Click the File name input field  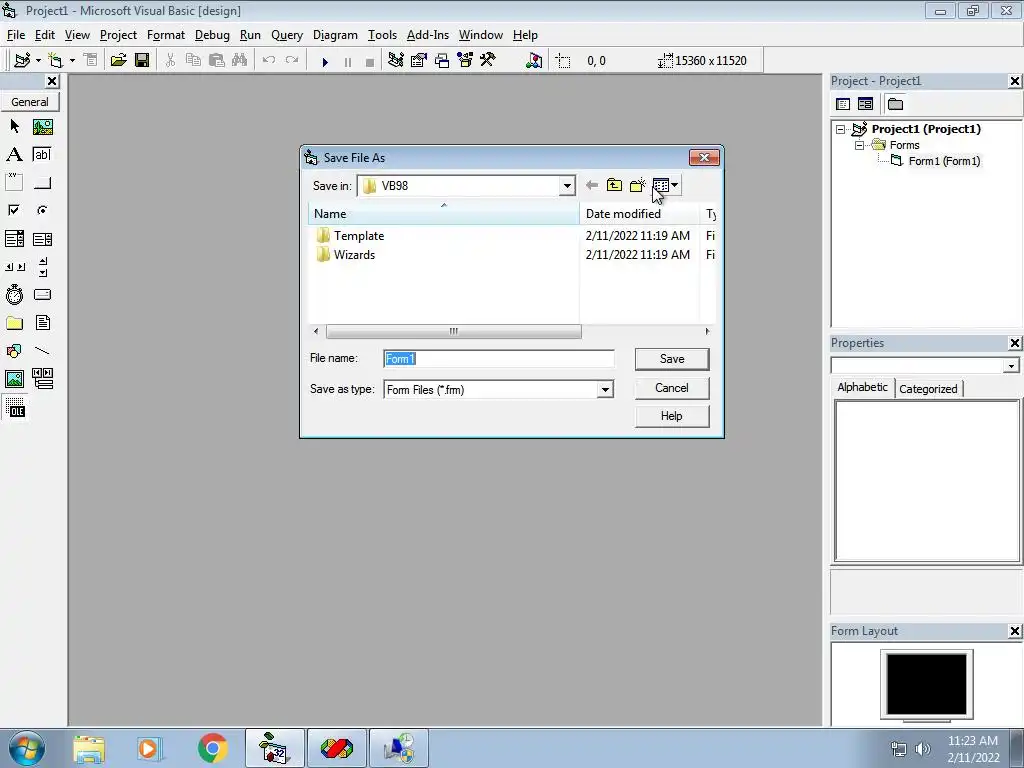pyautogui.click(x=499, y=359)
